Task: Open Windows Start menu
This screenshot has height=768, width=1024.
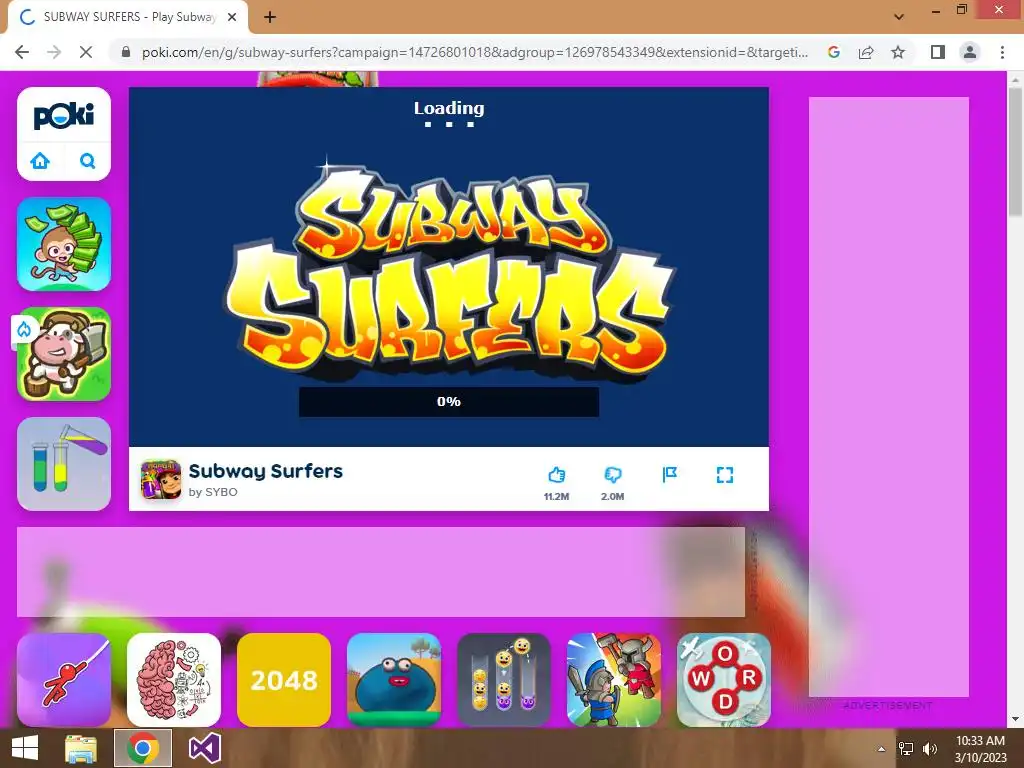Action: [x=25, y=748]
